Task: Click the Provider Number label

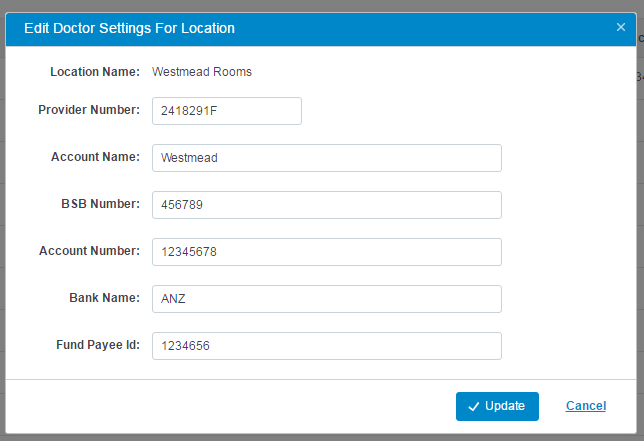Action: pos(89,110)
